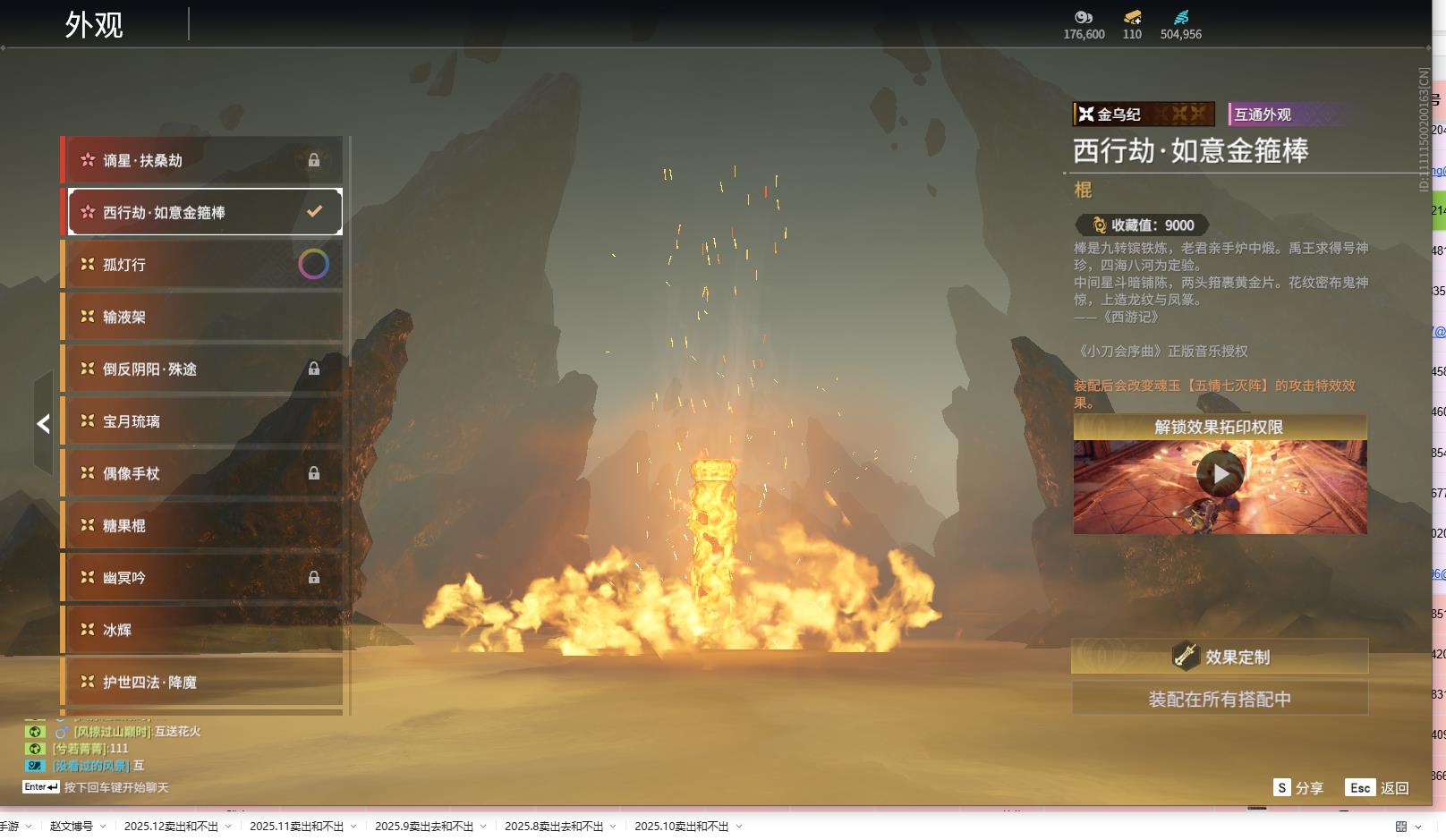The width and height of the screenshot is (1446, 840).
Task: Open dropdown for 赵文博号 sheet tab
Action: coord(103,827)
